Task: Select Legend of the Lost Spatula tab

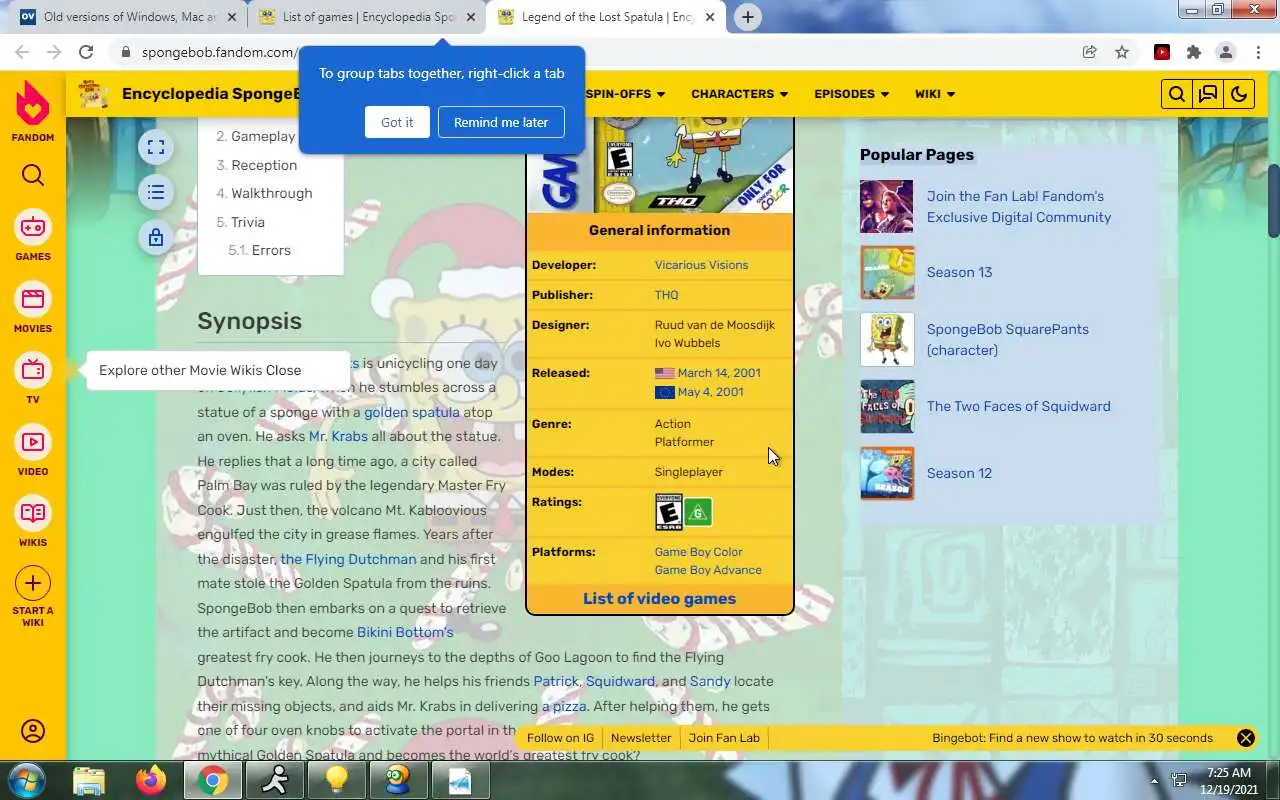Action: pyautogui.click(x=607, y=17)
